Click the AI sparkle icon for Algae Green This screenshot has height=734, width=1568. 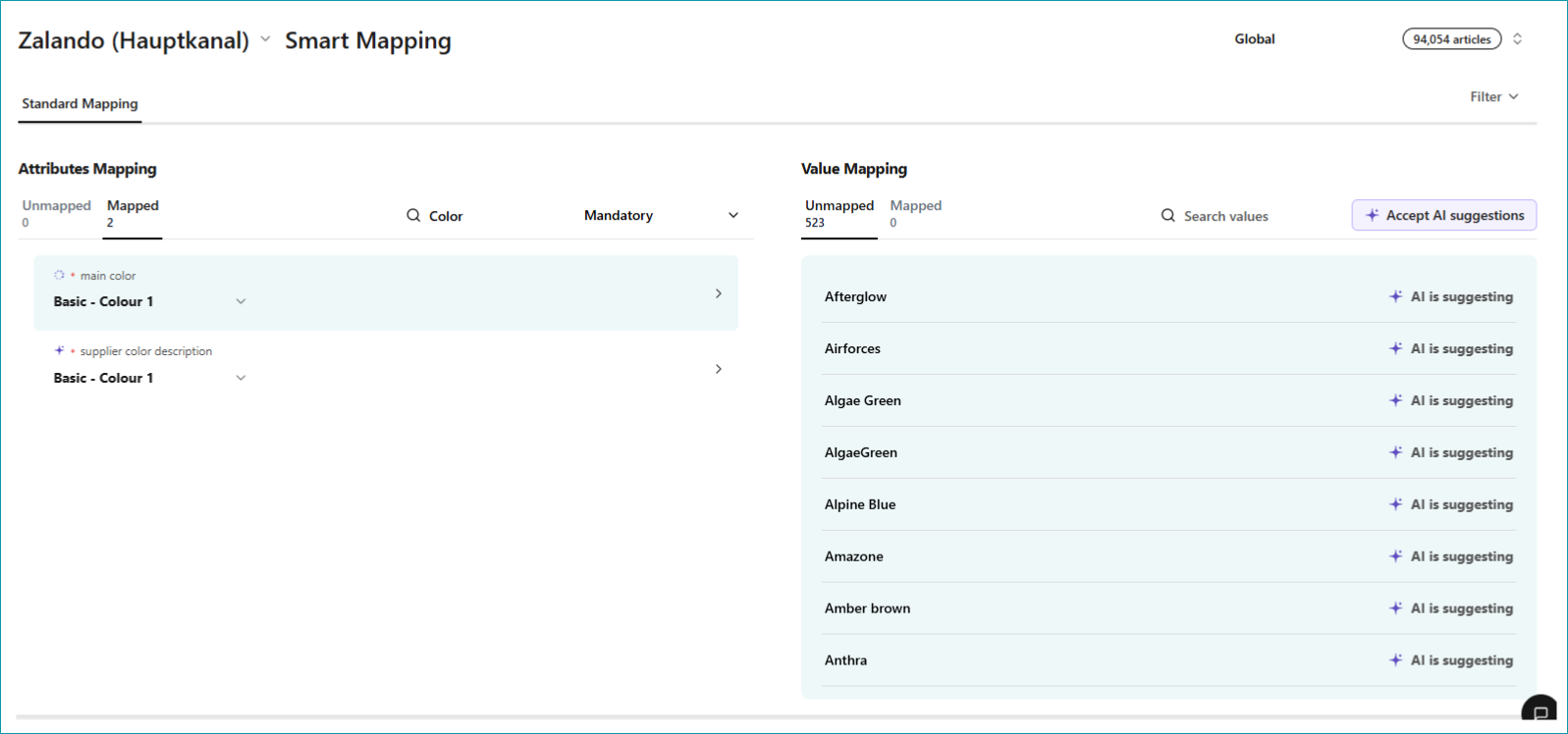(x=1395, y=400)
